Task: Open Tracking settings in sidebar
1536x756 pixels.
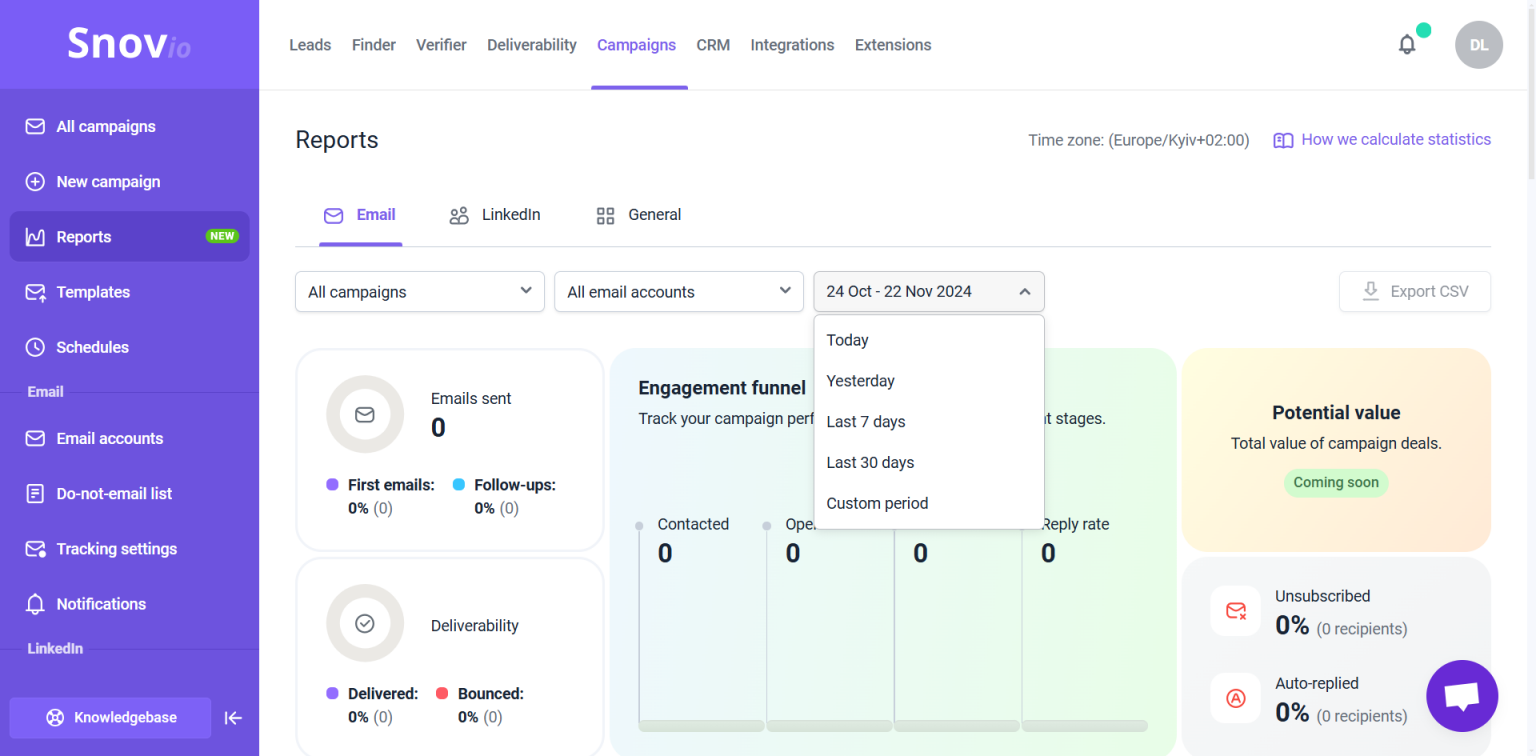Action: point(117,549)
